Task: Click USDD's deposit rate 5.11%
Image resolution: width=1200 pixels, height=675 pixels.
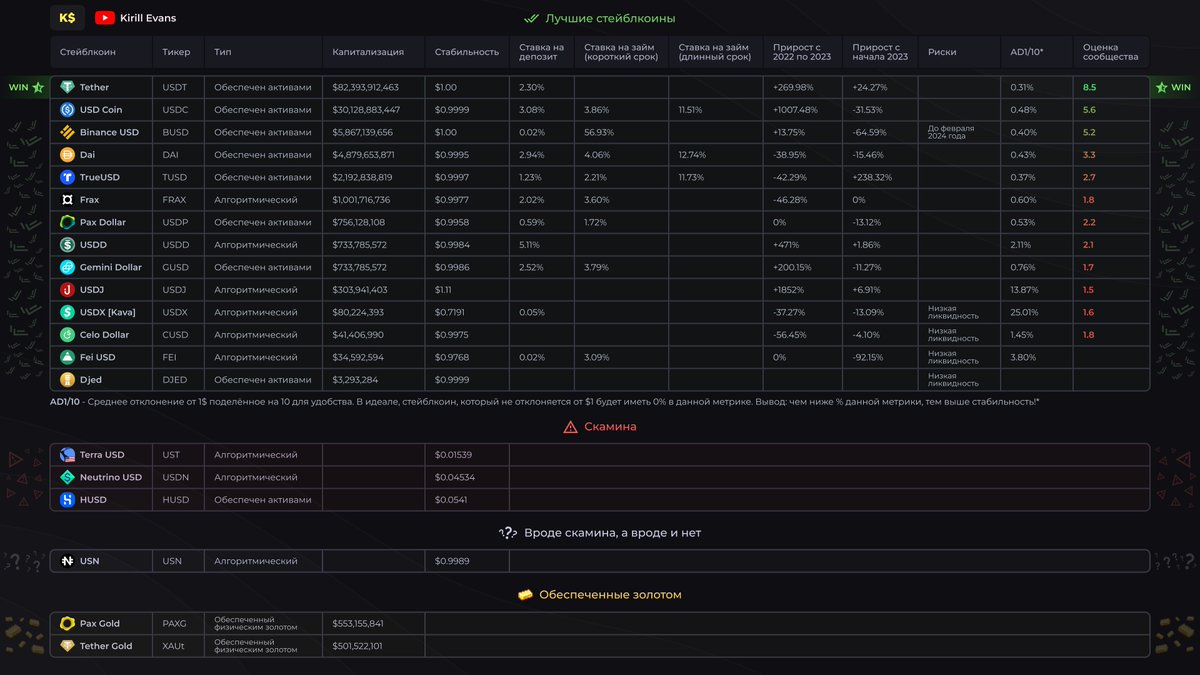Action: tap(531, 245)
